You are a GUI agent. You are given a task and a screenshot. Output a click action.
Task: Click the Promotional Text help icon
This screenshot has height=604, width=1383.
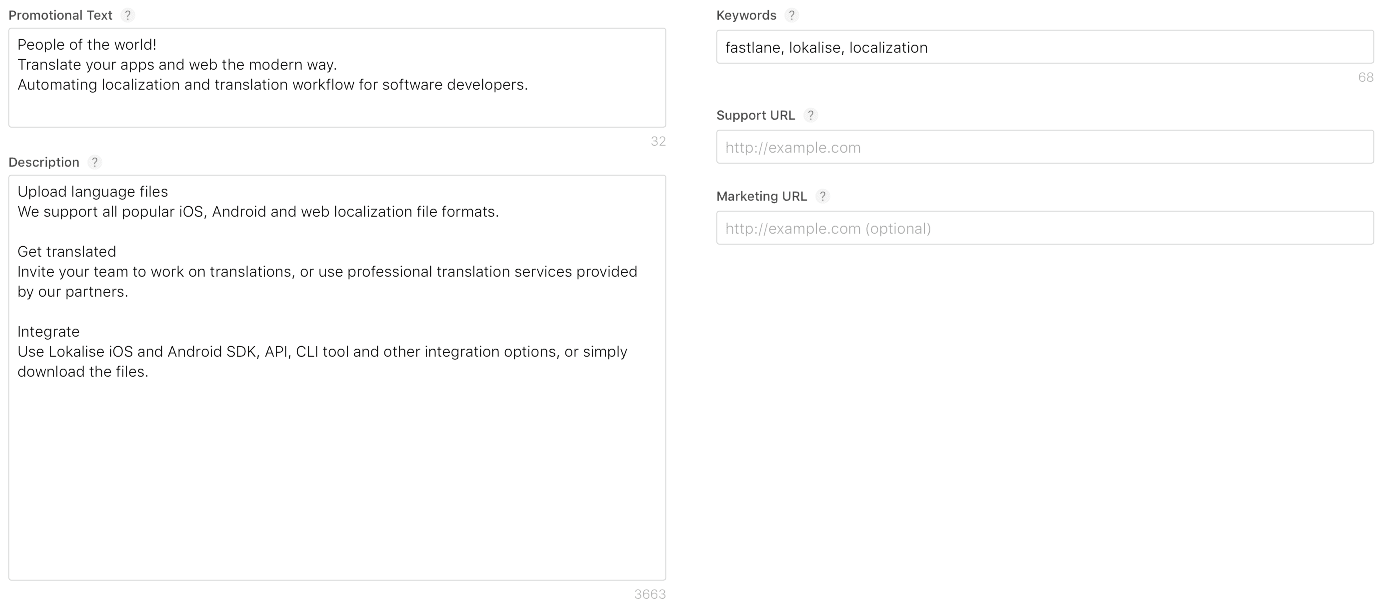pyautogui.click(x=127, y=16)
